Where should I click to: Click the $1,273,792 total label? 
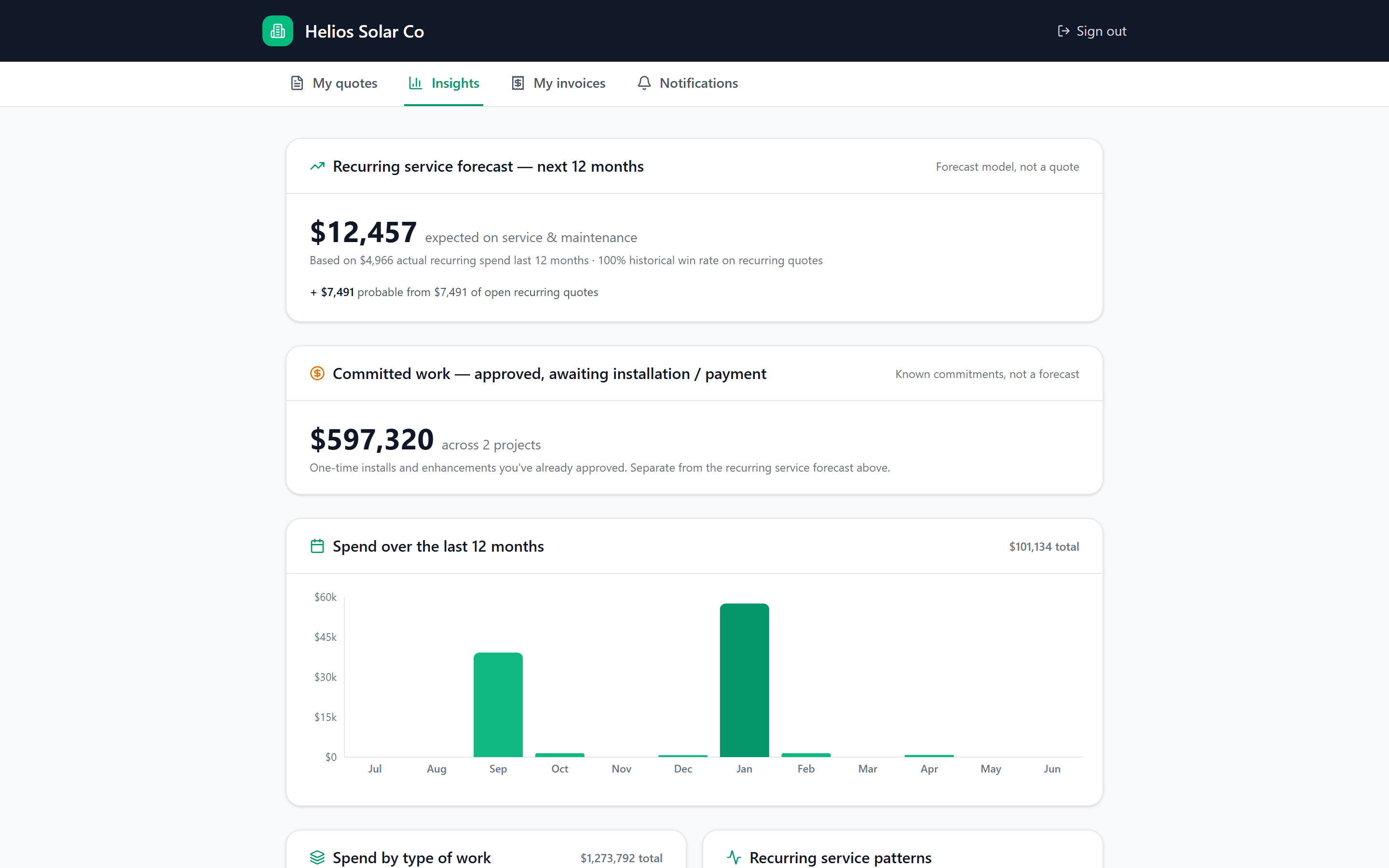pos(621,858)
